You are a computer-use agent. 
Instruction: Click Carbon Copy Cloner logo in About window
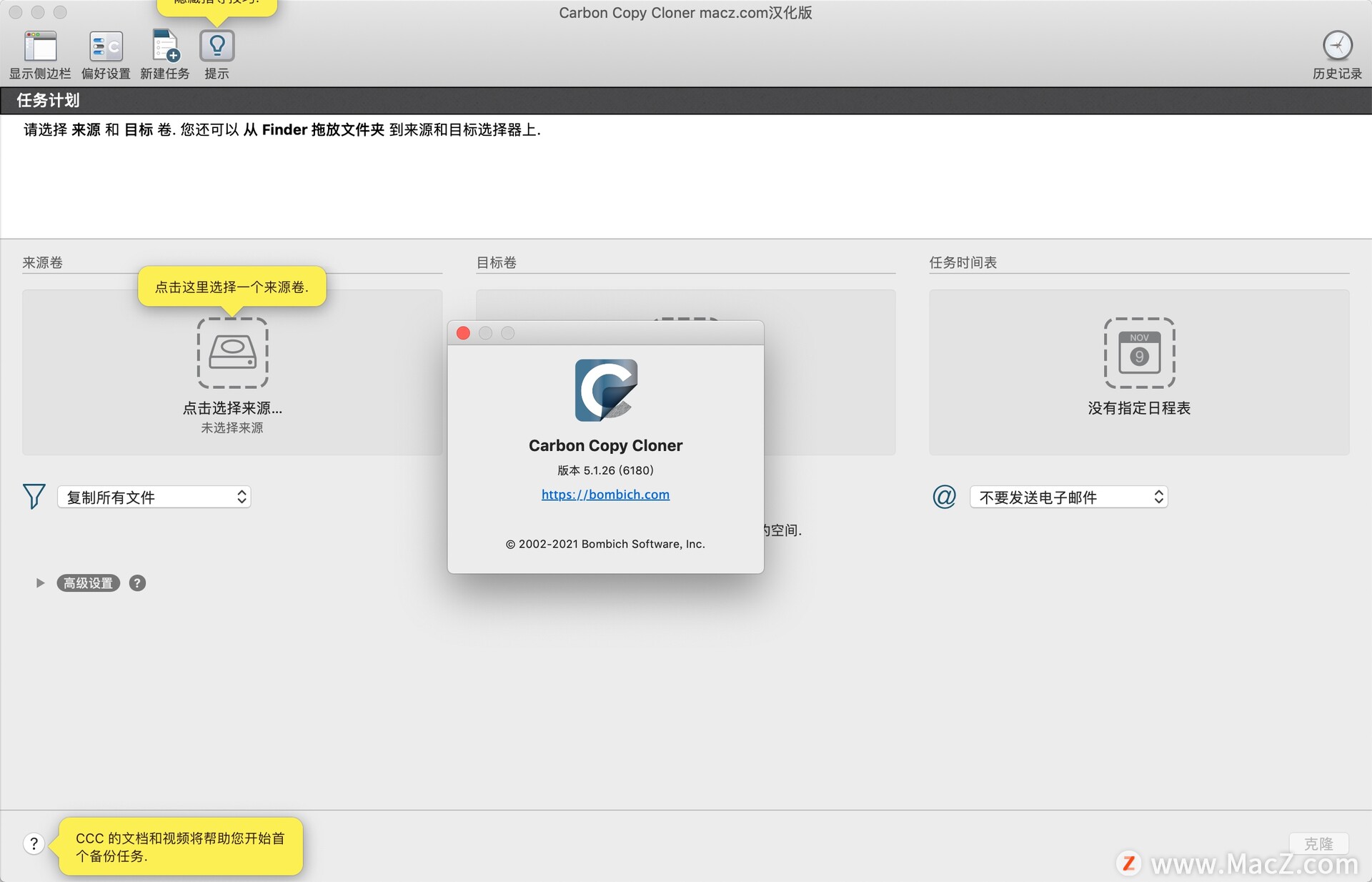pos(606,390)
